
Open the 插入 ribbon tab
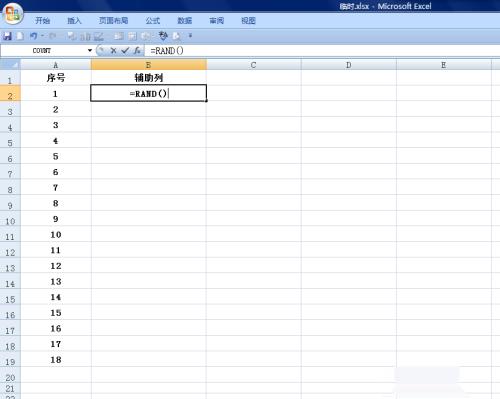(74, 21)
